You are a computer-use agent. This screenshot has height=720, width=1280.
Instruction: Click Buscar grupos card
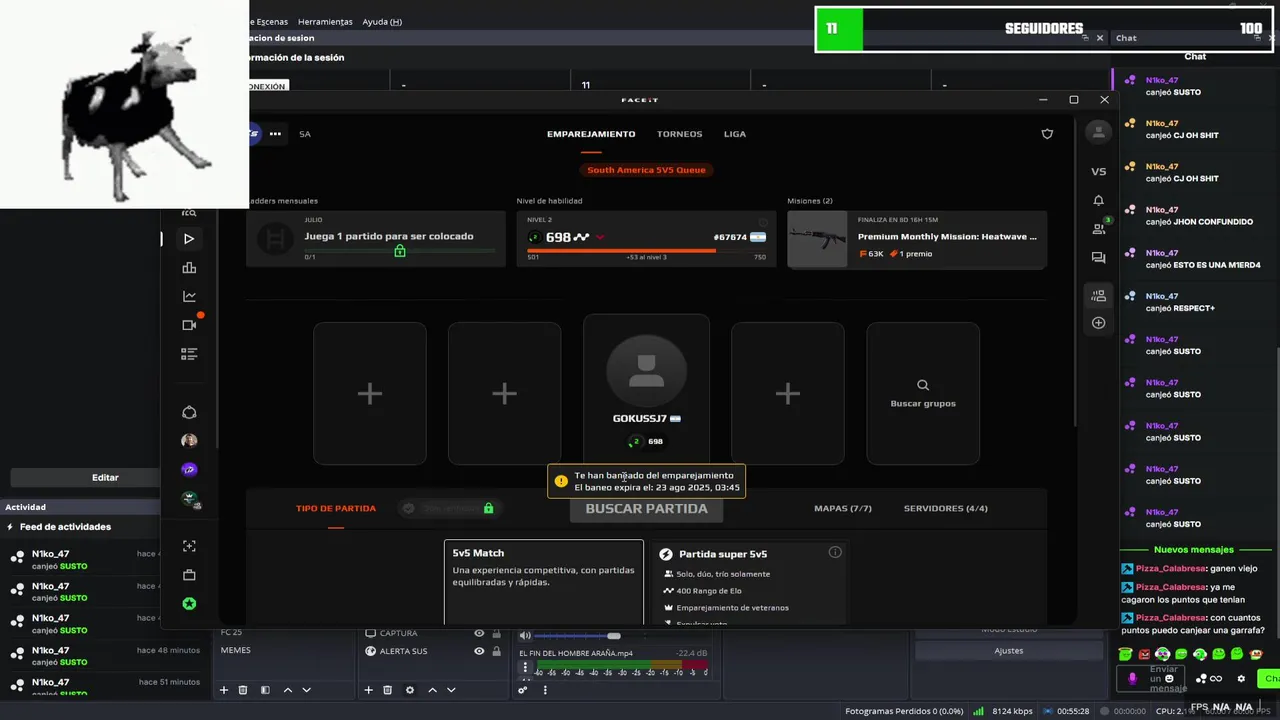[x=923, y=393]
